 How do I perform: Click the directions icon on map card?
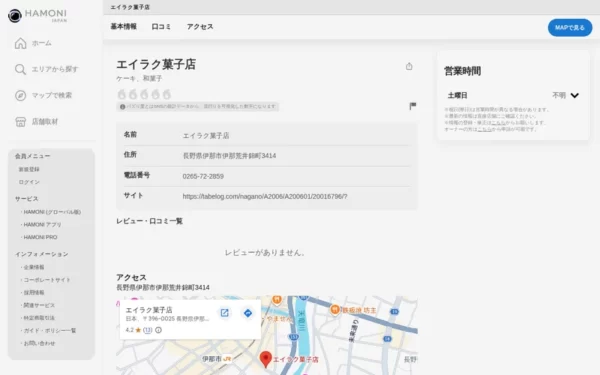coord(248,313)
